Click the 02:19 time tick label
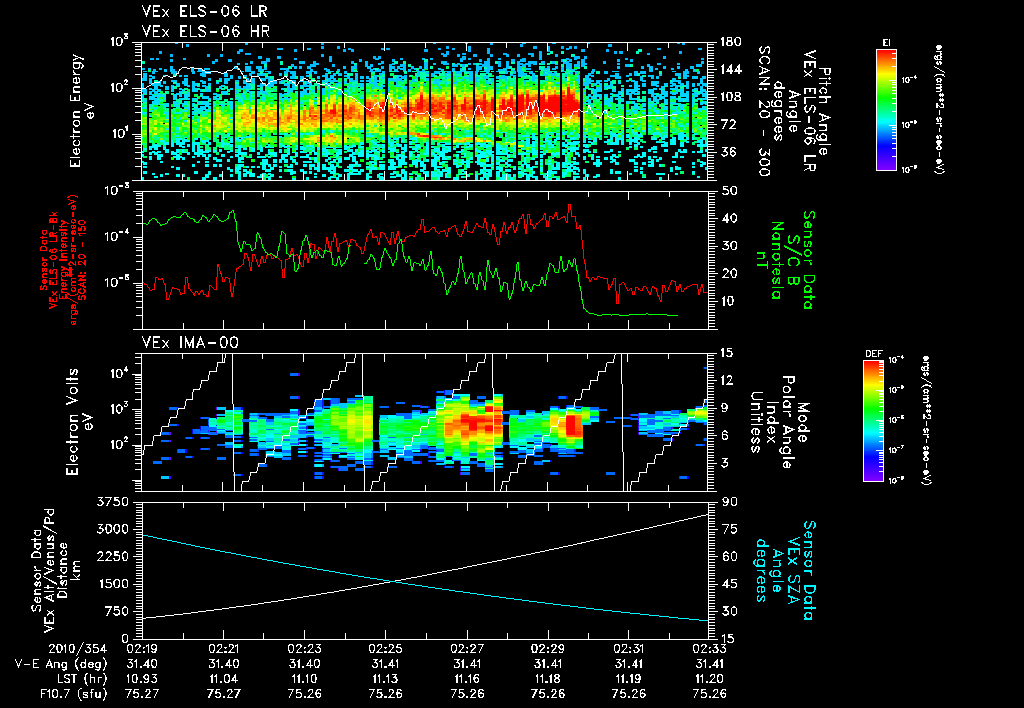The height and width of the screenshot is (708, 1024). [142, 649]
